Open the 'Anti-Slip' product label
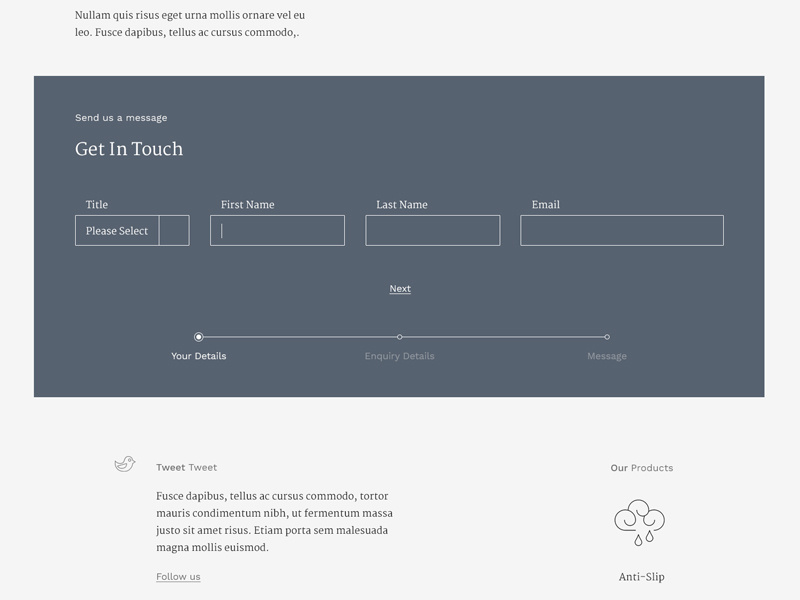Viewport: 800px width, 600px height. point(641,577)
